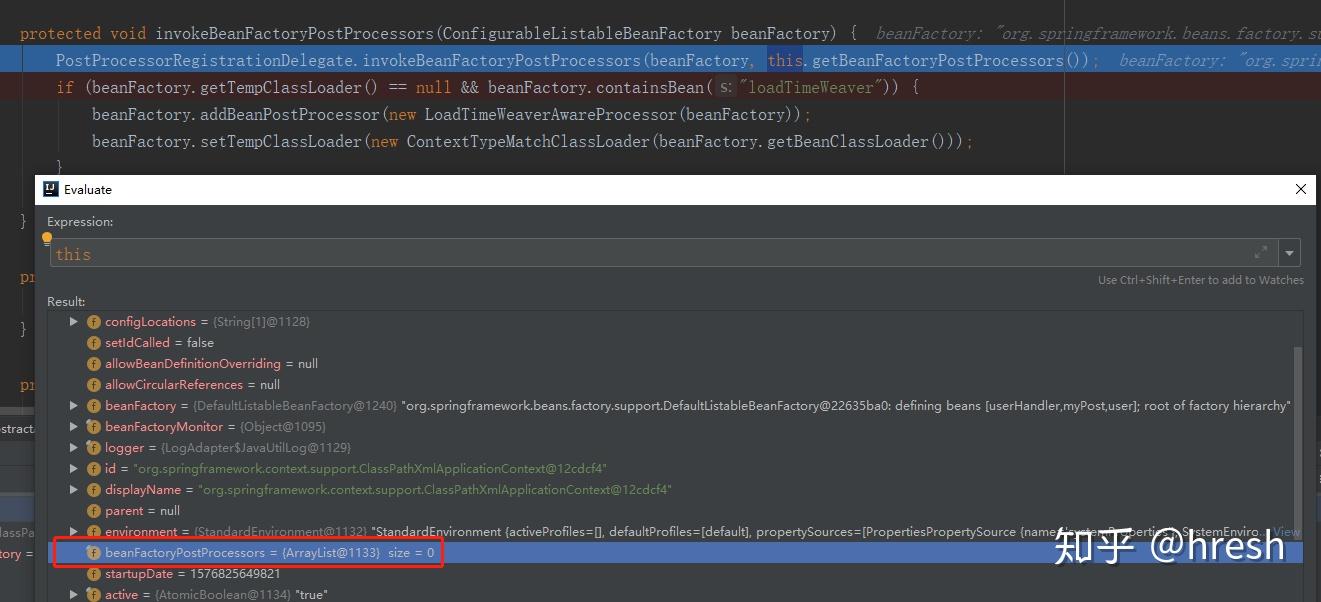Click the field icon next to active variable
Viewport: 1321px width, 602px height.
93,594
